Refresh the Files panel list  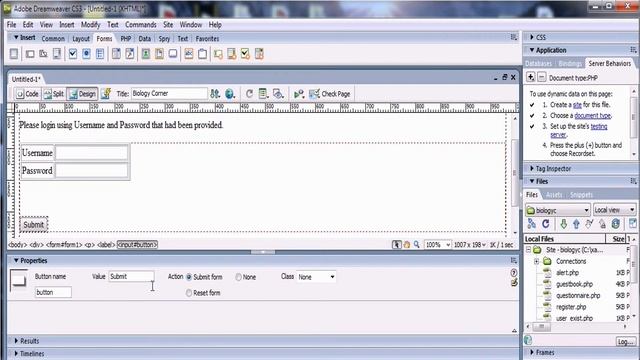(546, 224)
